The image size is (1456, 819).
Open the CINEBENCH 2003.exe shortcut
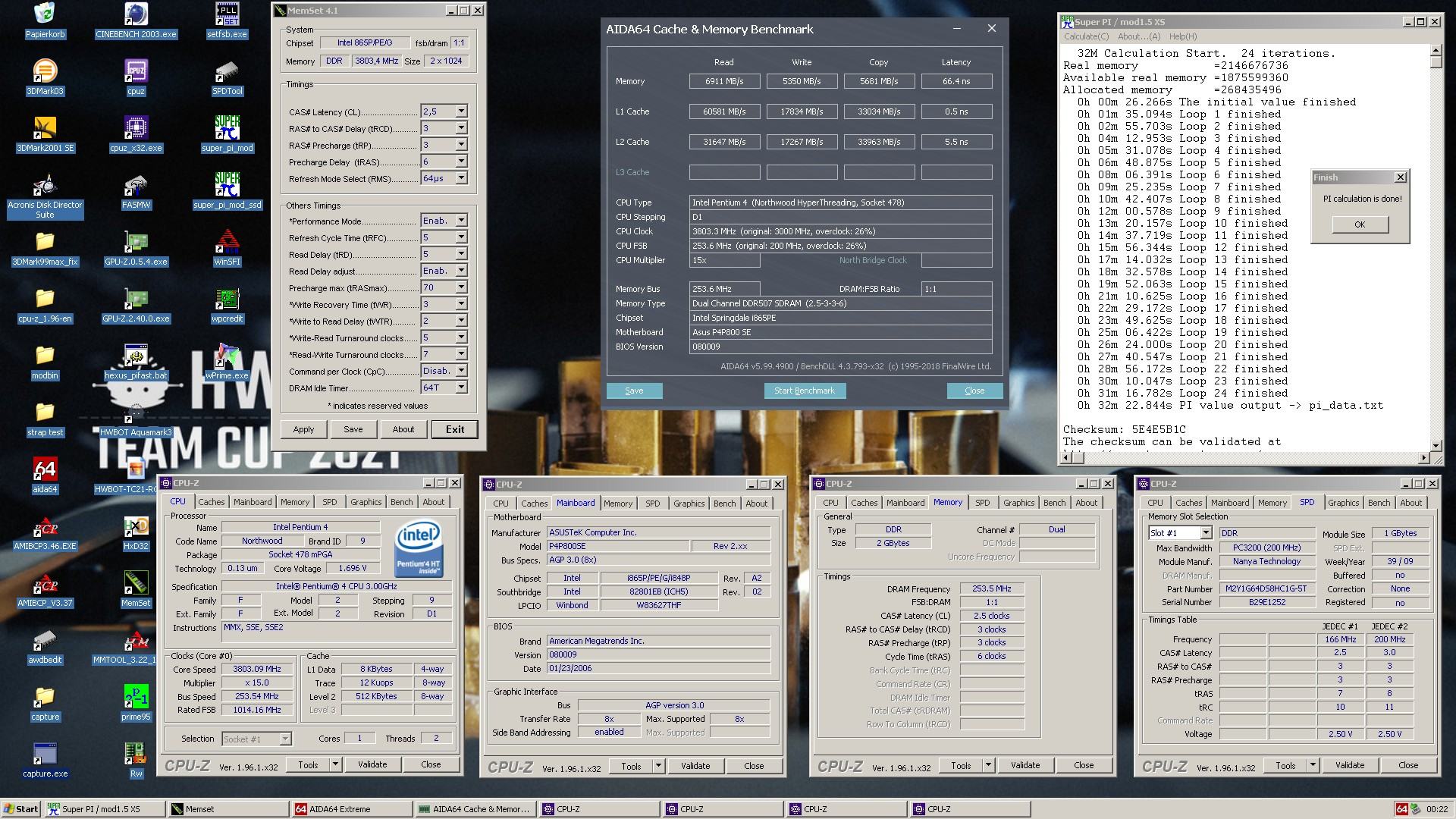pos(136,15)
